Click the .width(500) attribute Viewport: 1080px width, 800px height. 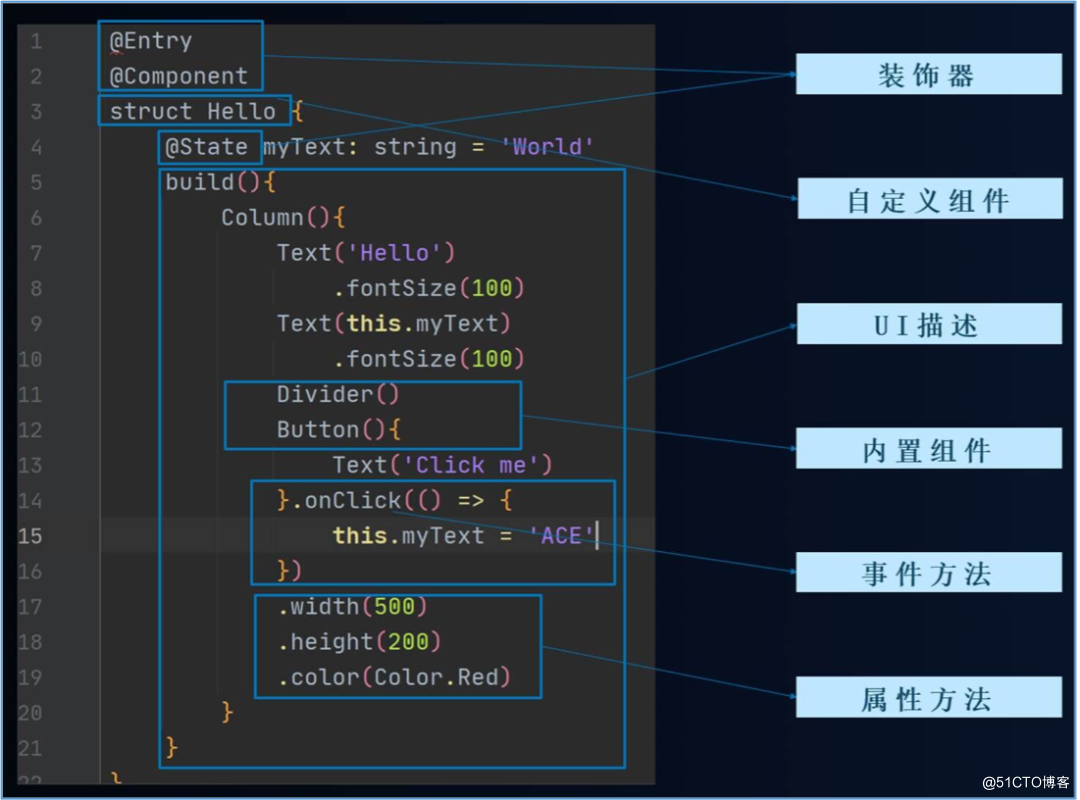[352, 607]
